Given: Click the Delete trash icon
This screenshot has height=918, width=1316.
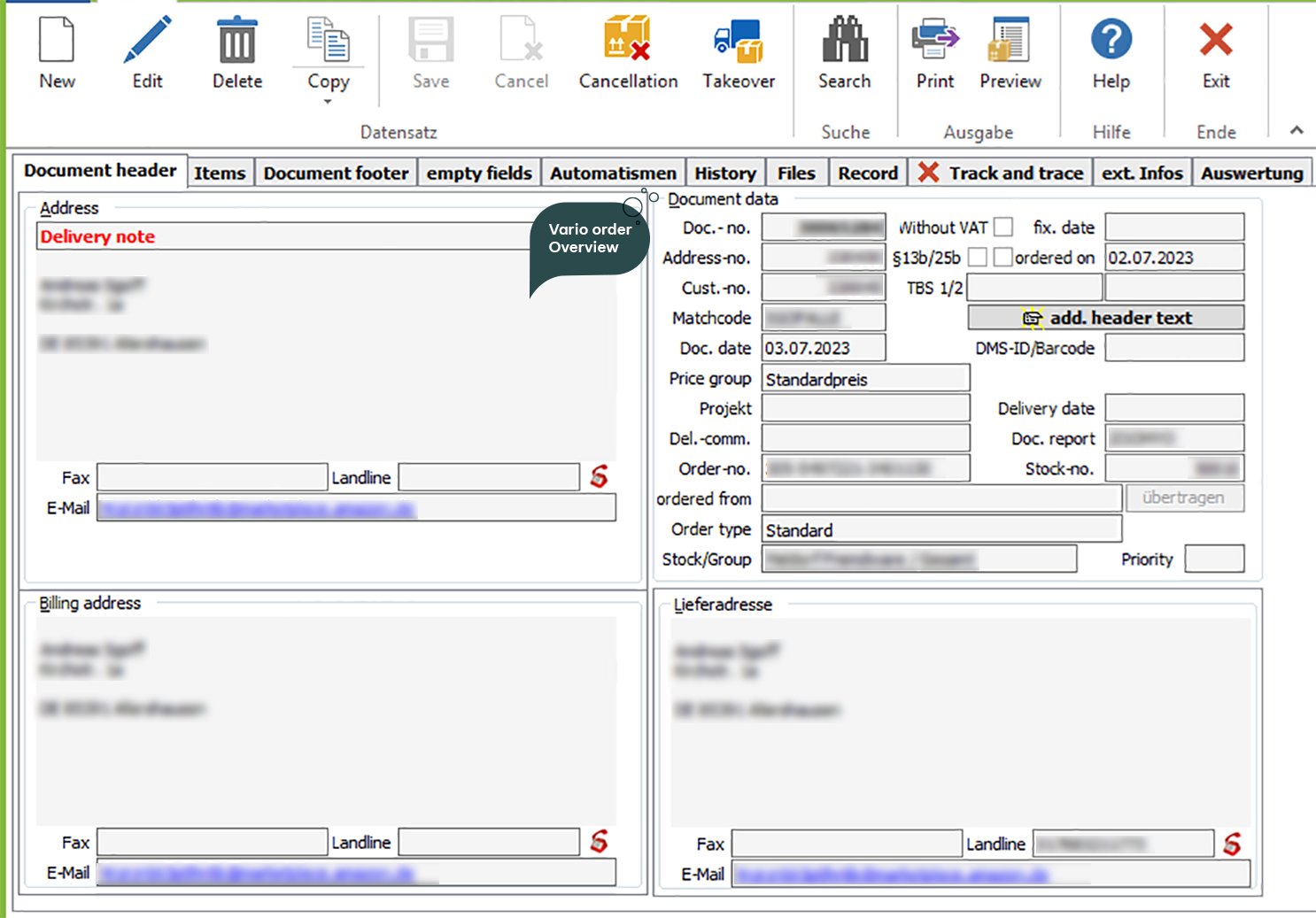Looking at the screenshot, I should point(237,41).
